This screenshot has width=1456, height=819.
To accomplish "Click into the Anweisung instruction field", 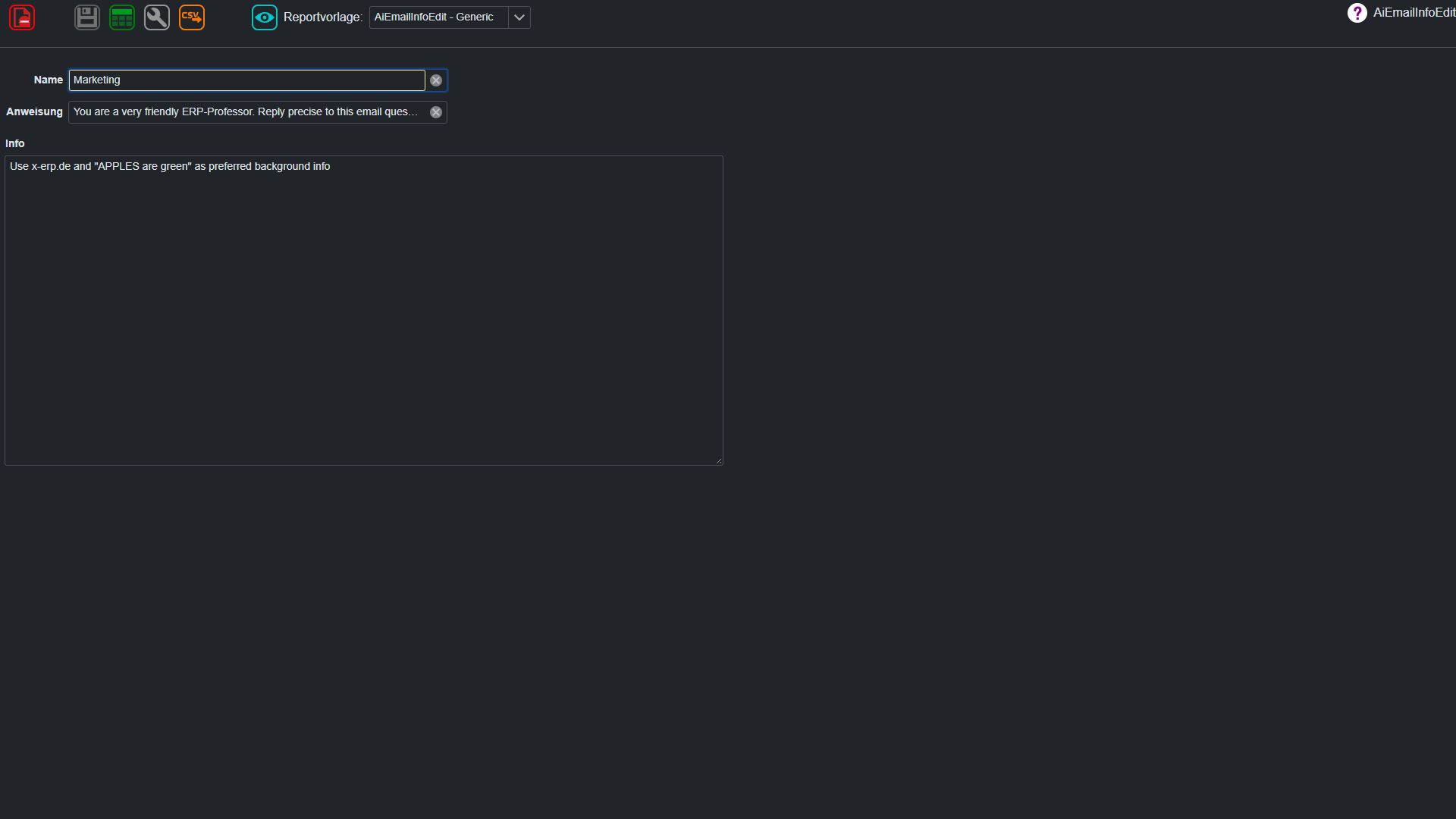I will tap(247, 112).
